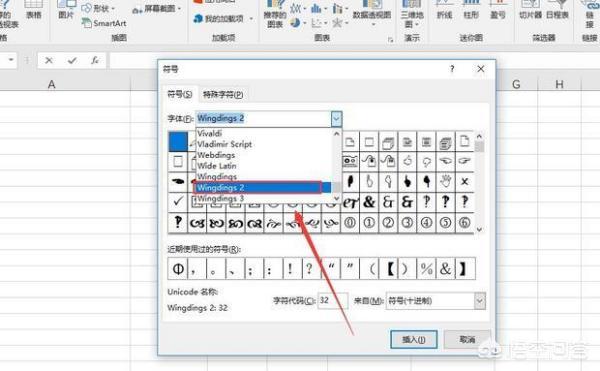
Task: Choose the open hand symbol
Action: coord(445,181)
